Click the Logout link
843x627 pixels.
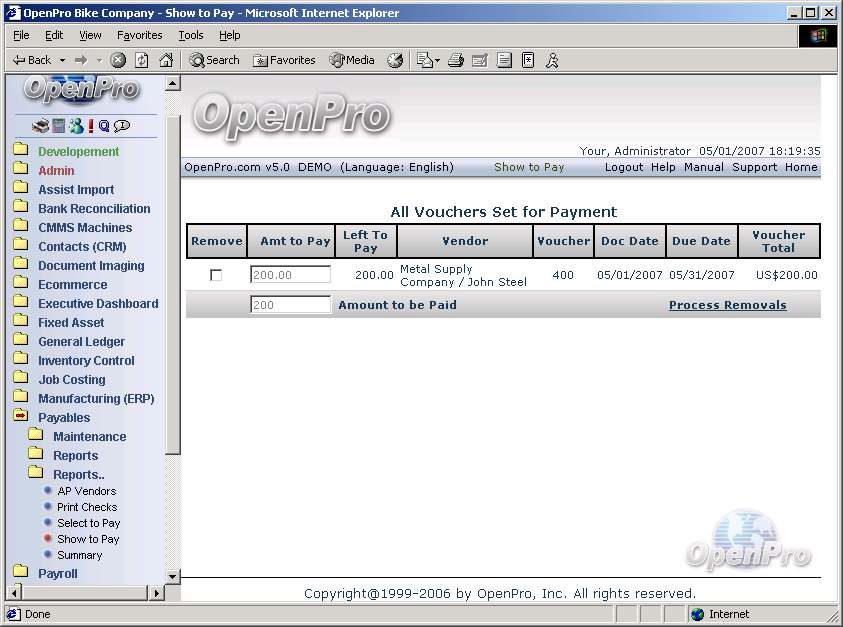point(623,167)
